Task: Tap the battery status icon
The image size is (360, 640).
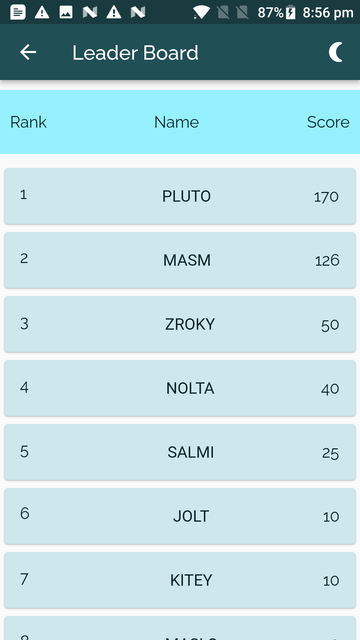Action: (x=290, y=13)
